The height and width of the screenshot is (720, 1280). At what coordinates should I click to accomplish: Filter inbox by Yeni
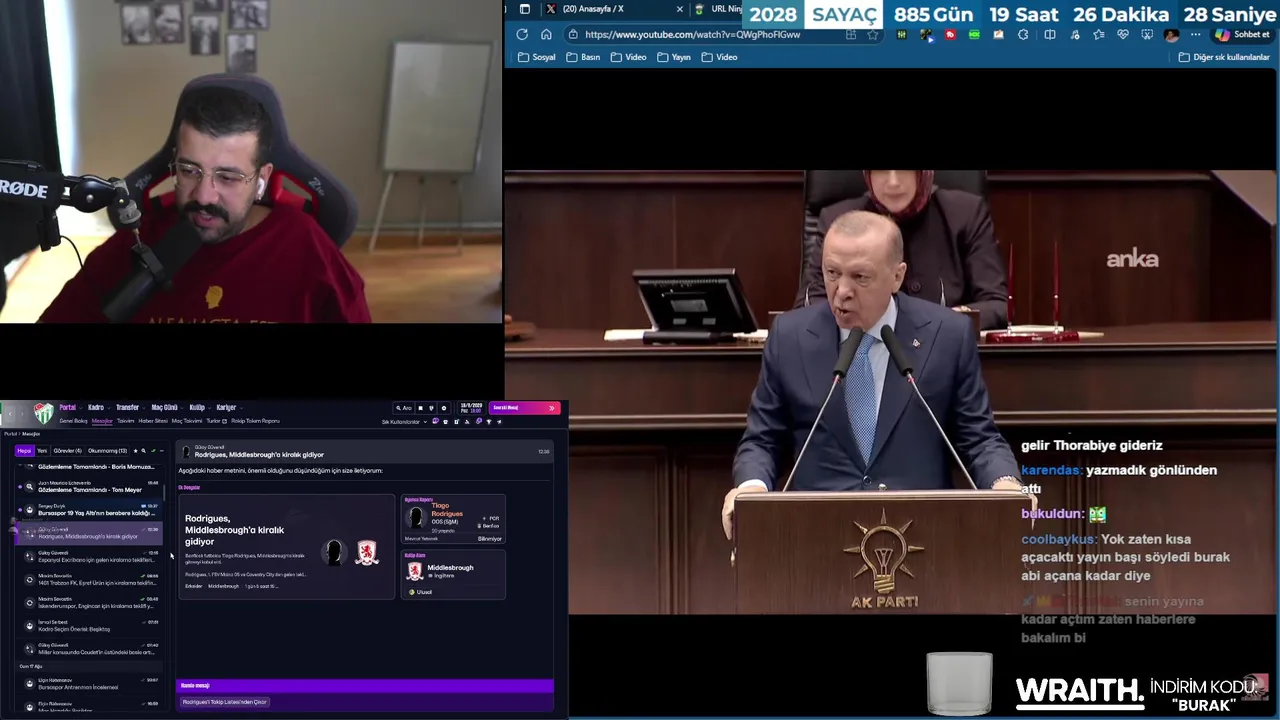coord(42,451)
